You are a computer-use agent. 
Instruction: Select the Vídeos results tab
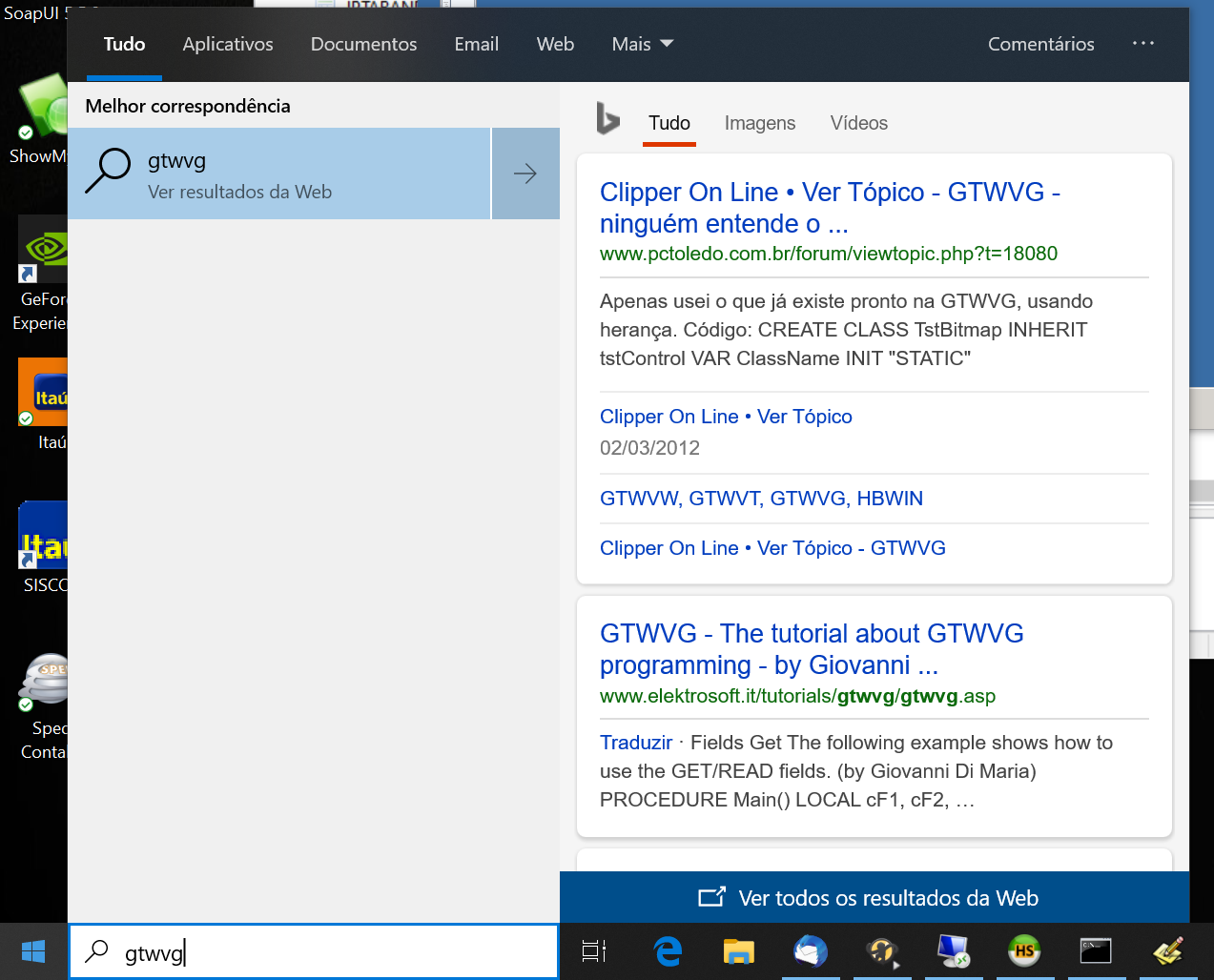click(858, 123)
